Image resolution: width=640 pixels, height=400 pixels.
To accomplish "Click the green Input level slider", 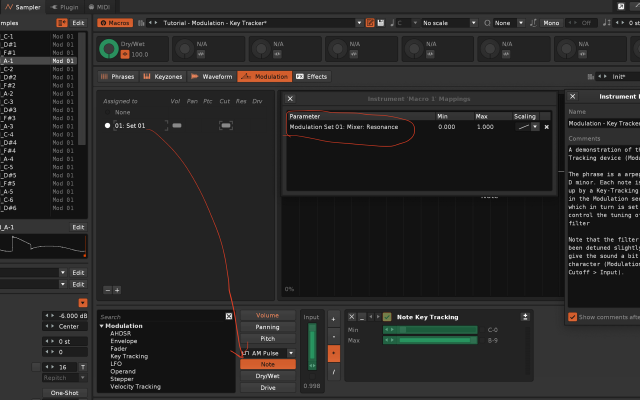I will click(312, 347).
